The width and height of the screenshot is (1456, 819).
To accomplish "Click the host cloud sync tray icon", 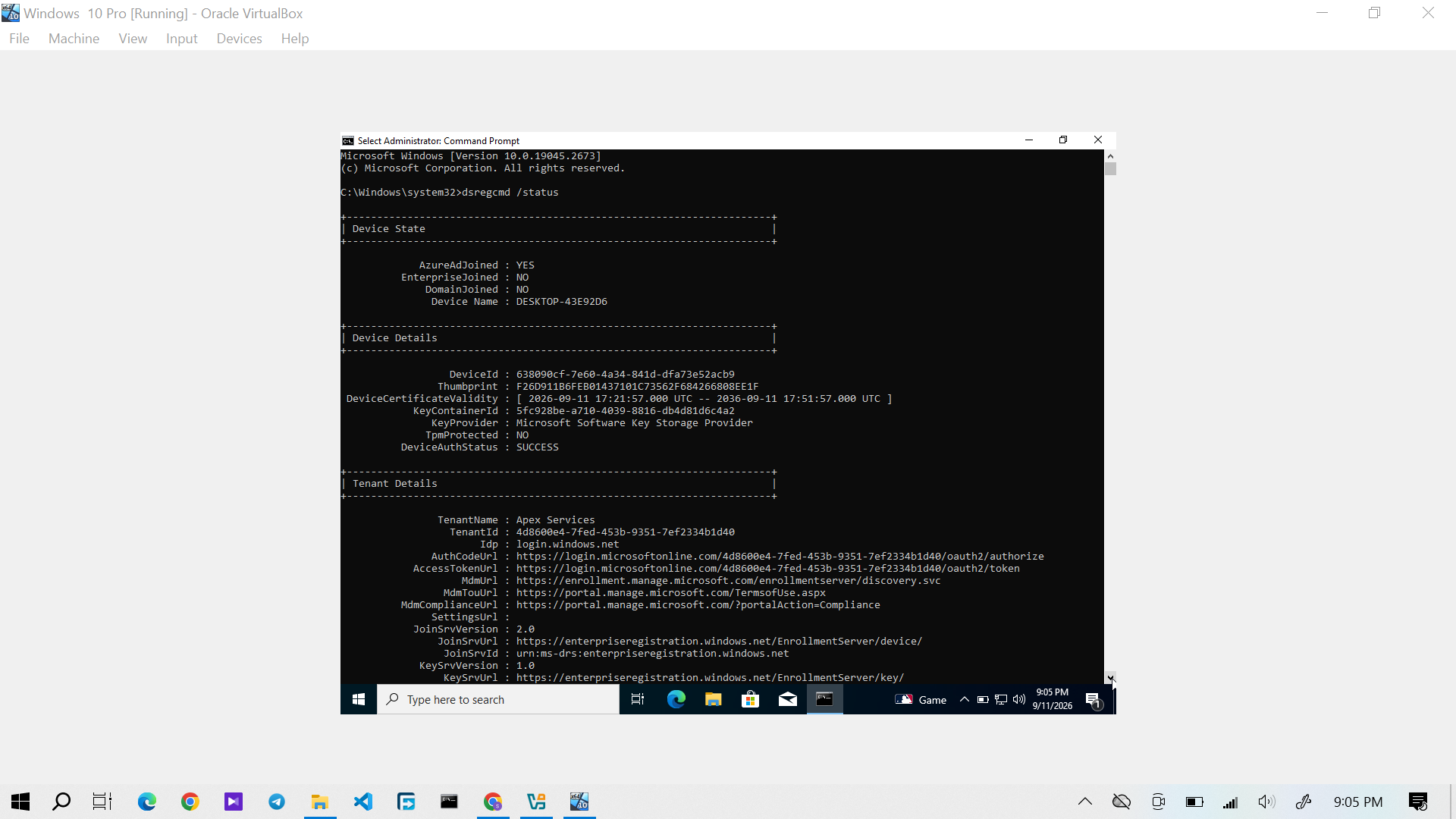I will tap(1122, 802).
